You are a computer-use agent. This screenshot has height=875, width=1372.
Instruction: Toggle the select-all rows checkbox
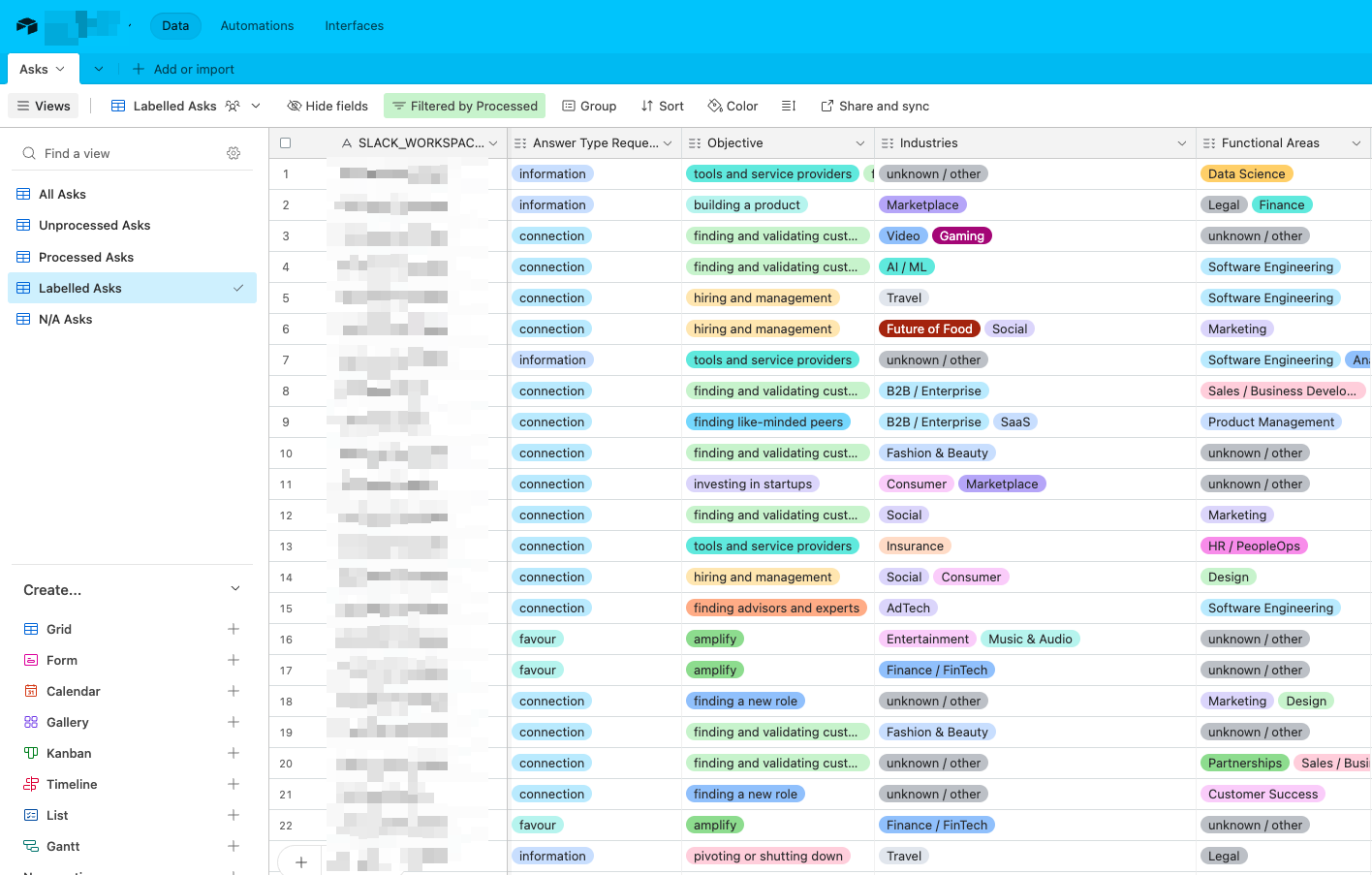tap(285, 143)
